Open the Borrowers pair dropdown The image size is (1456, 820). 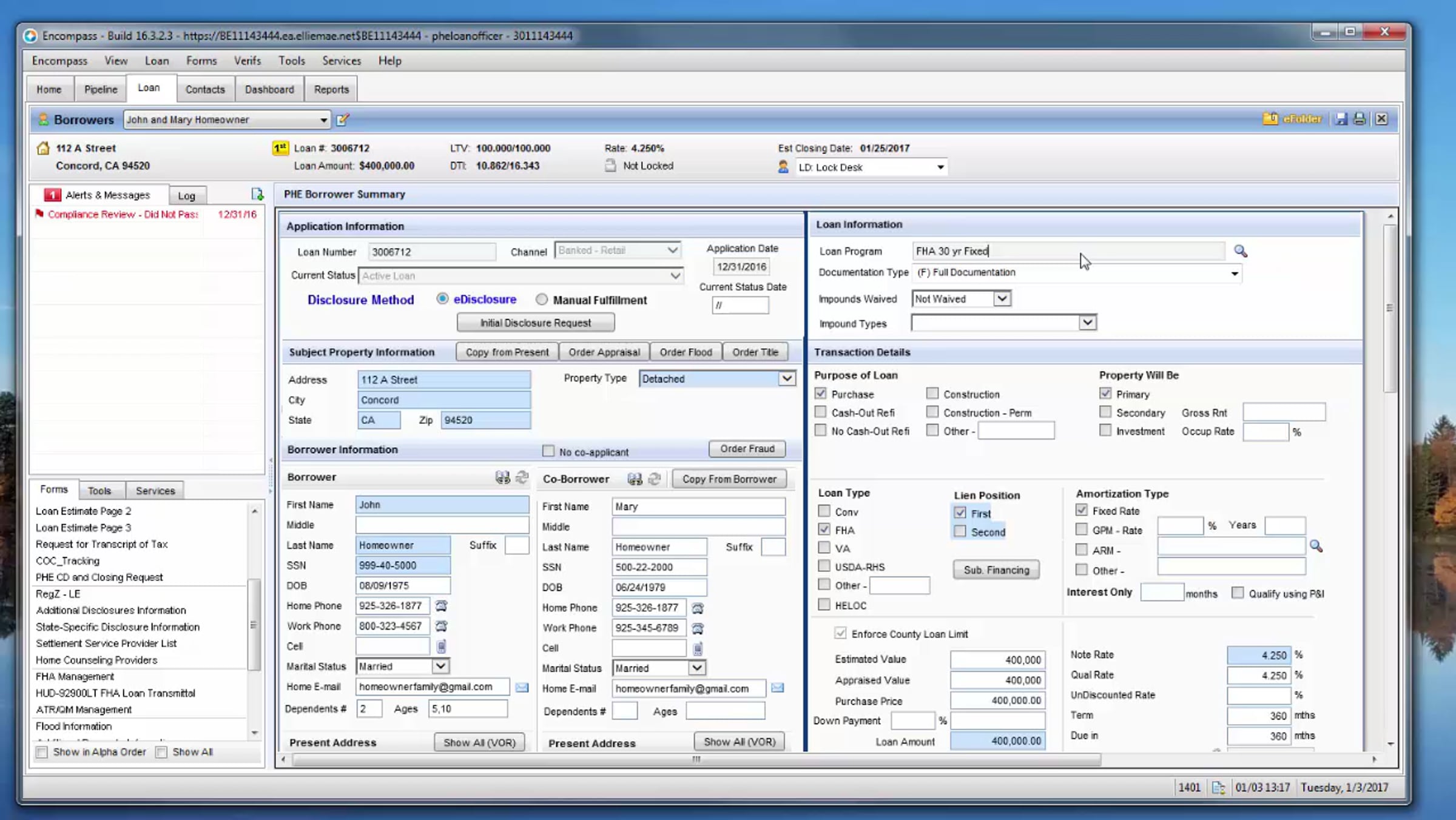(323, 120)
